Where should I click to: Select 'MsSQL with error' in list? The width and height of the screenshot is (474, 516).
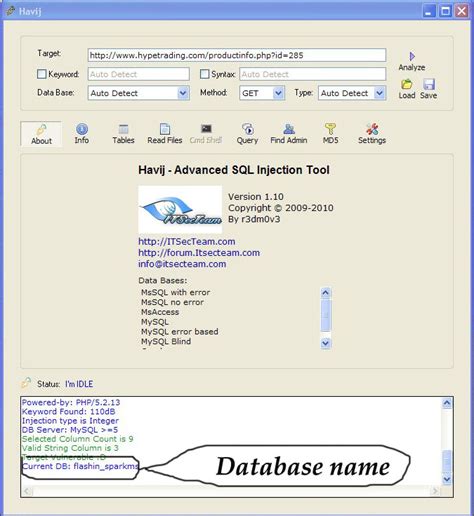click(x=176, y=292)
